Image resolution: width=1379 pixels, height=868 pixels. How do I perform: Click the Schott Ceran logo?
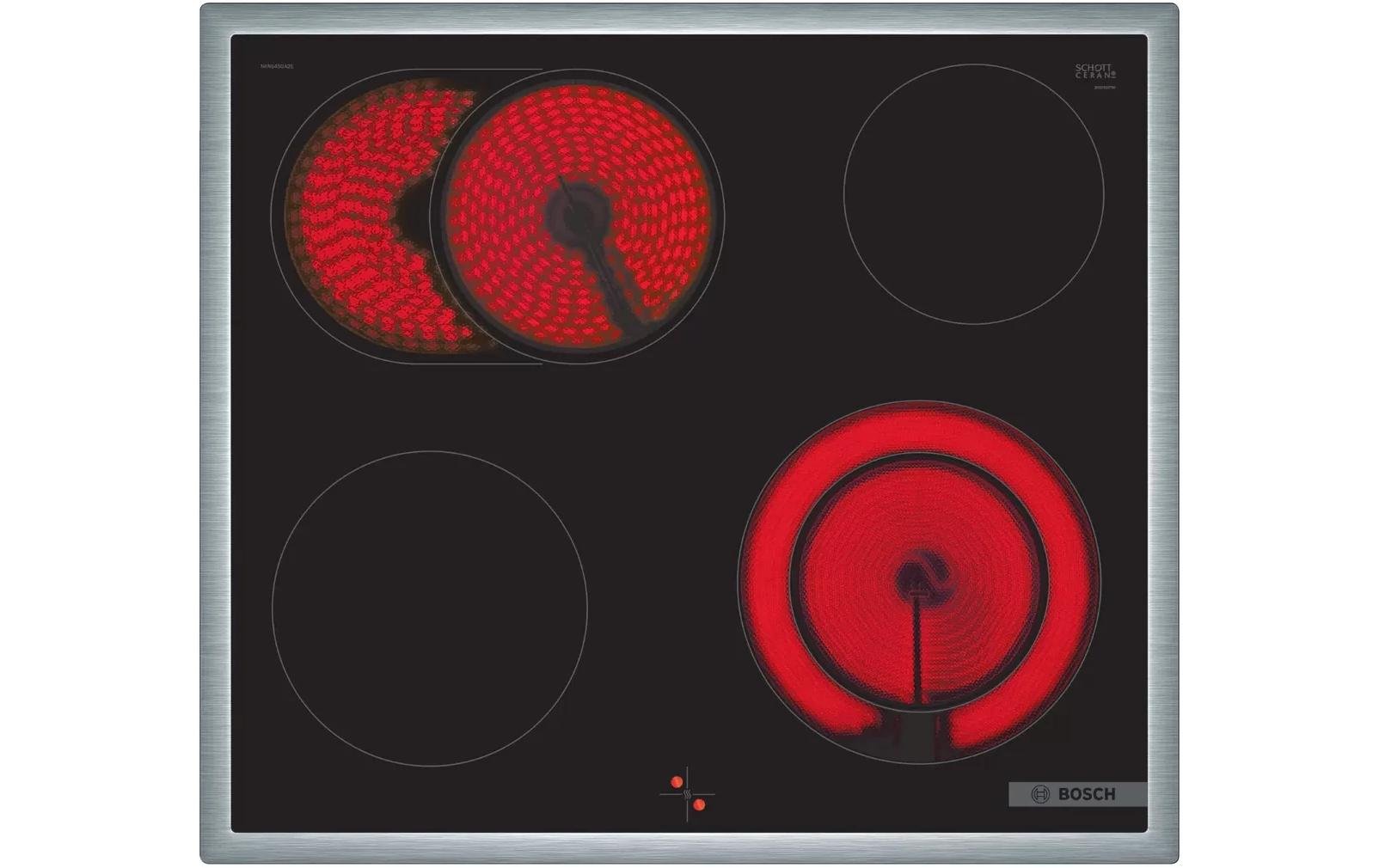click(x=1094, y=70)
